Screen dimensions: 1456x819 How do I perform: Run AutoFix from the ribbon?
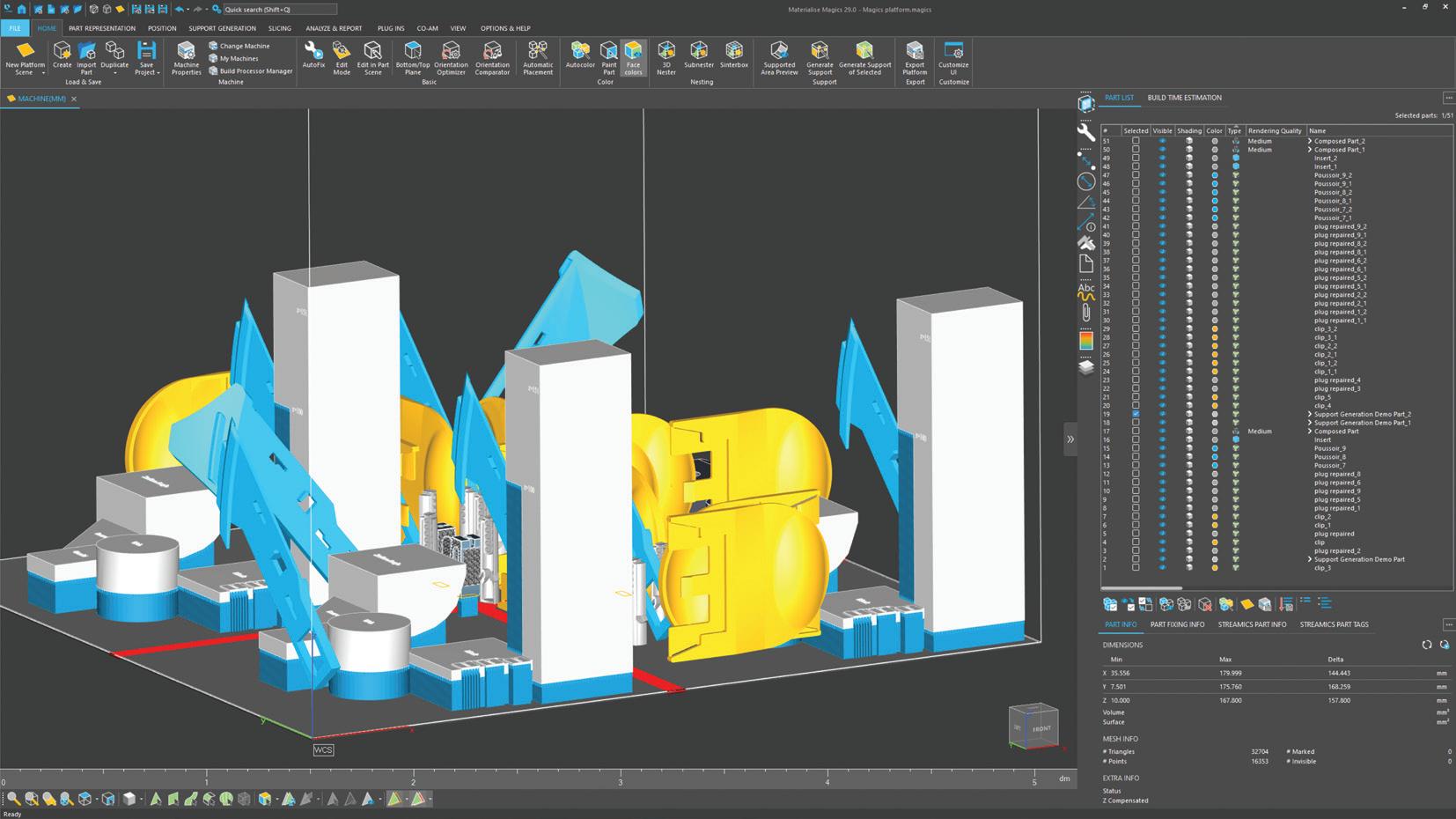(313, 55)
